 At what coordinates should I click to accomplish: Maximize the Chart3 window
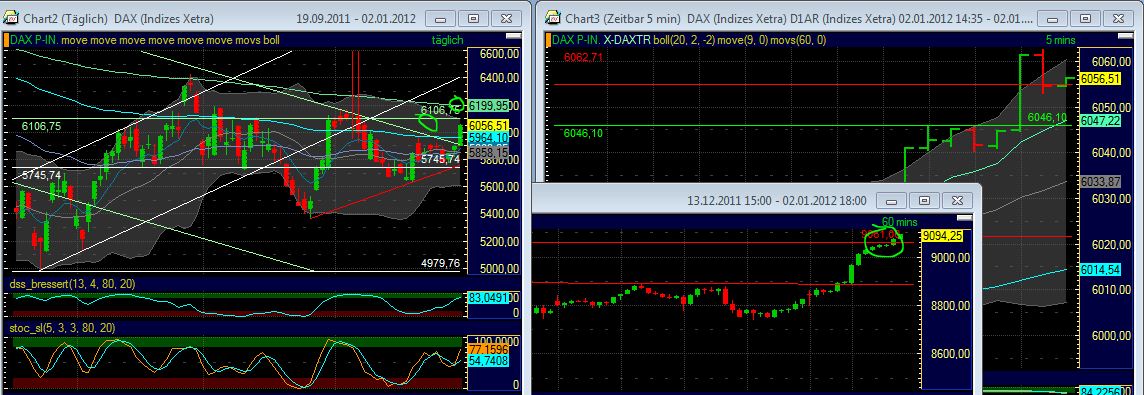pyautogui.click(x=1086, y=18)
